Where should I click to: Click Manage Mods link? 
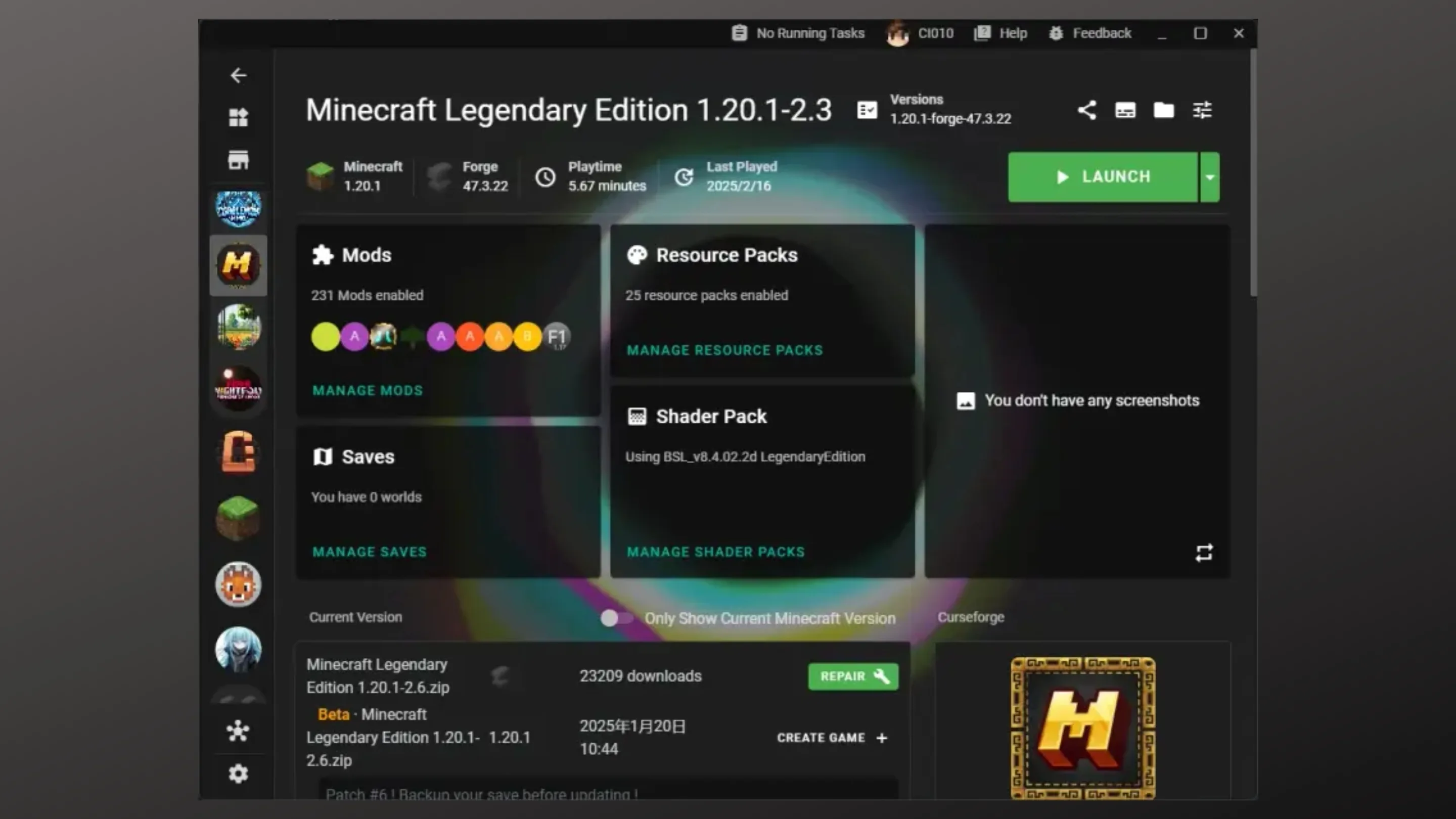(x=368, y=391)
